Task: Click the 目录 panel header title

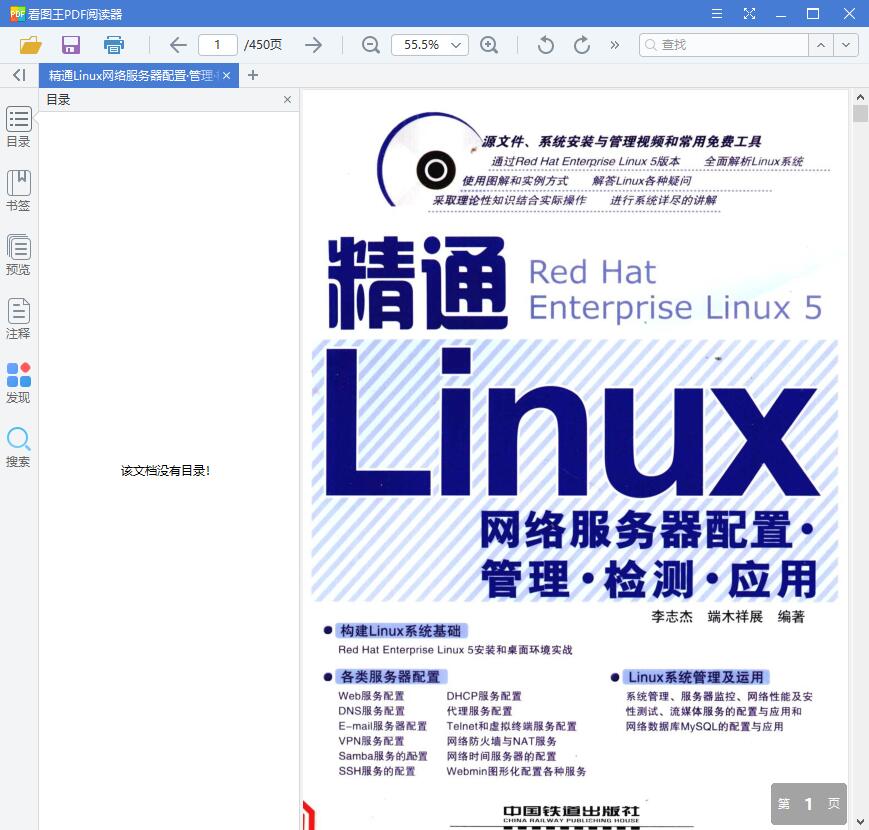Action: (x=58, y=100)
